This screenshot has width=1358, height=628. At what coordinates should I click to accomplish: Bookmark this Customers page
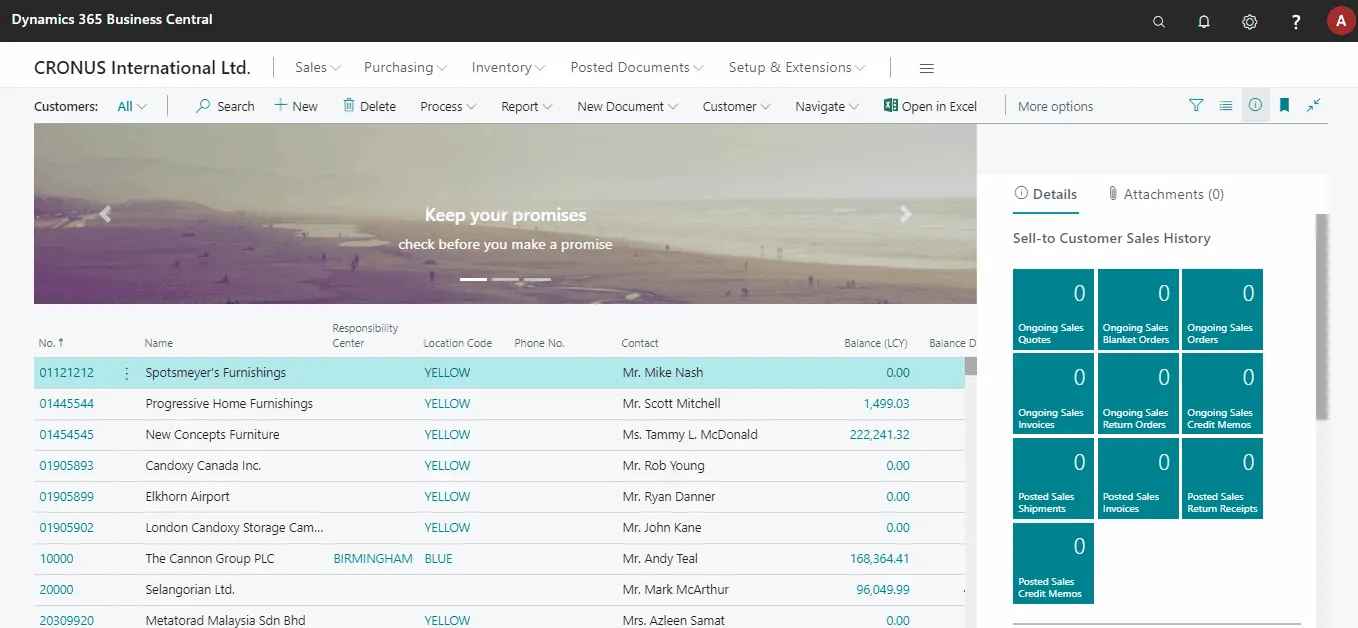pyautogui.click(x=1285, y=105)
